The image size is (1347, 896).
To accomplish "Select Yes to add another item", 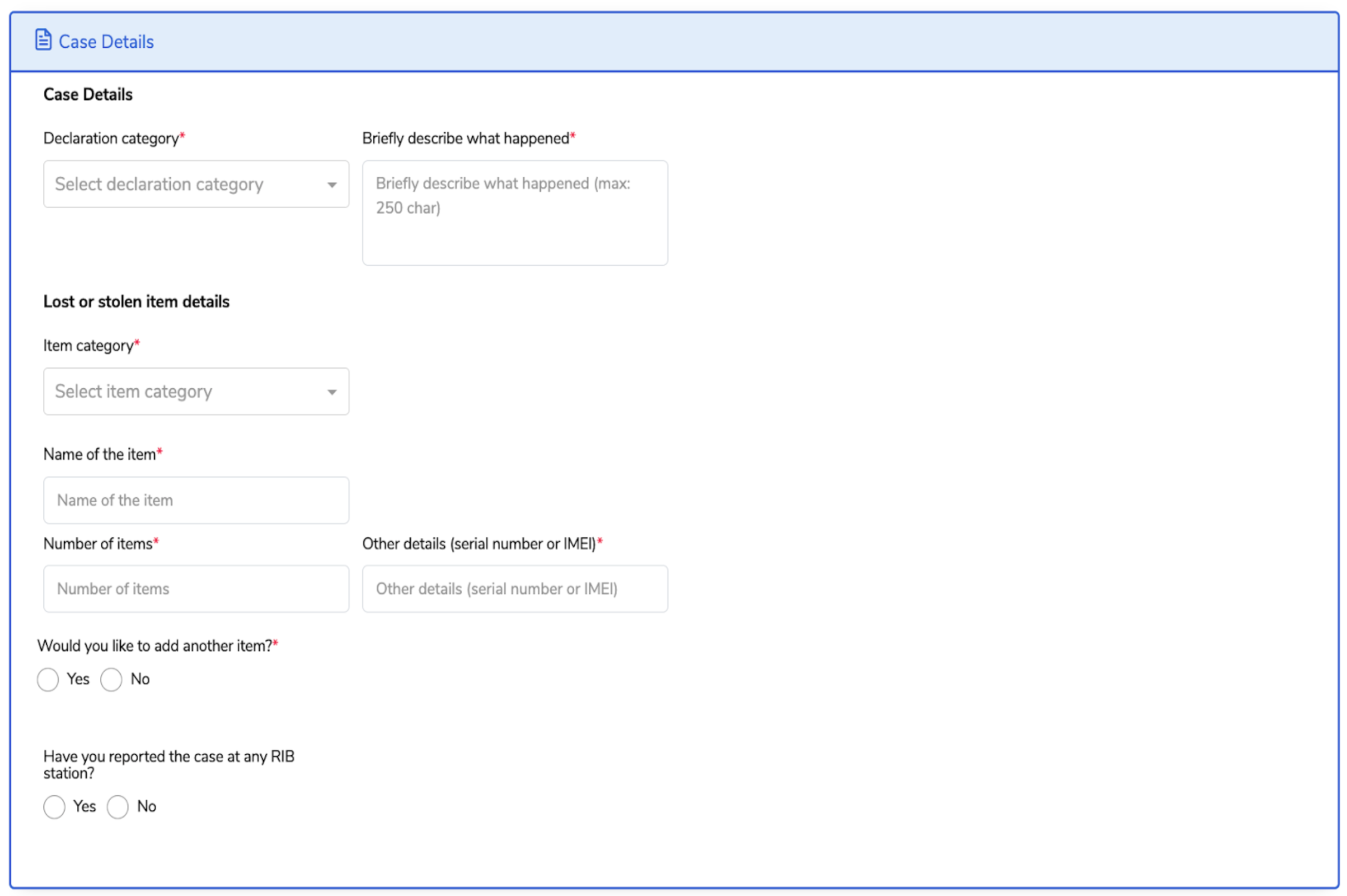I will (48, 680).
